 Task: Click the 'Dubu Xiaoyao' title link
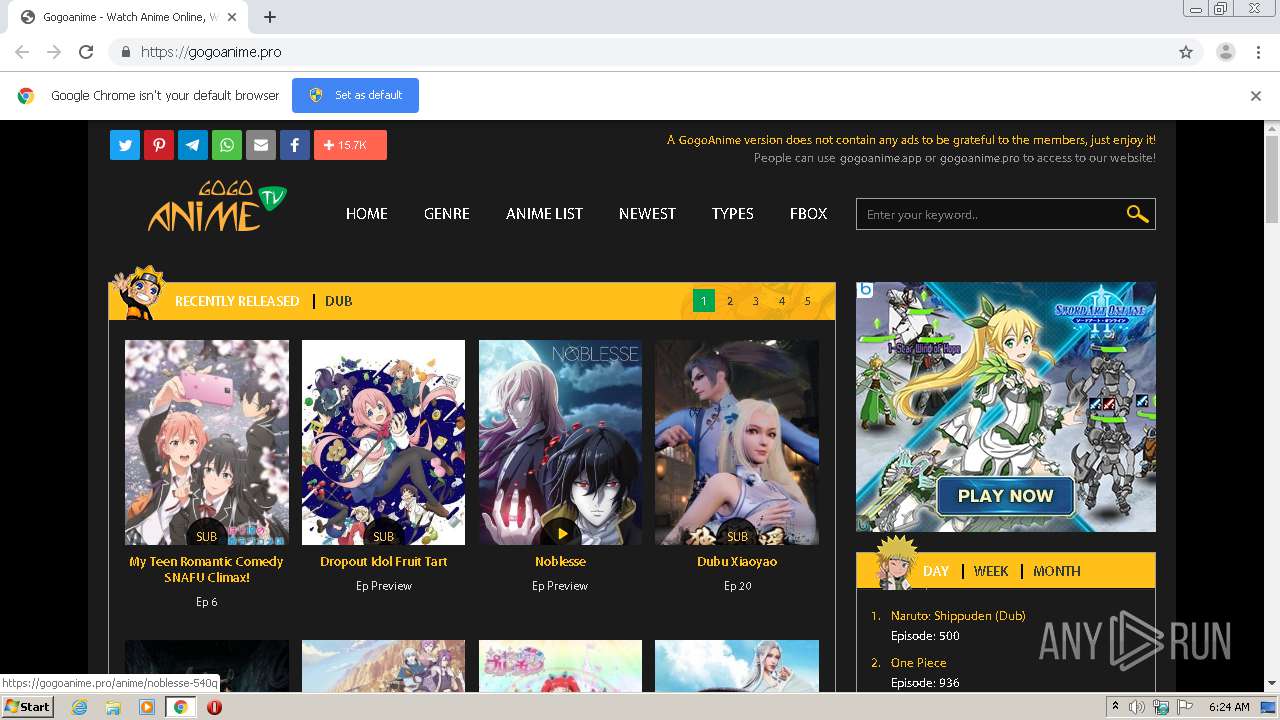[737, 561]
